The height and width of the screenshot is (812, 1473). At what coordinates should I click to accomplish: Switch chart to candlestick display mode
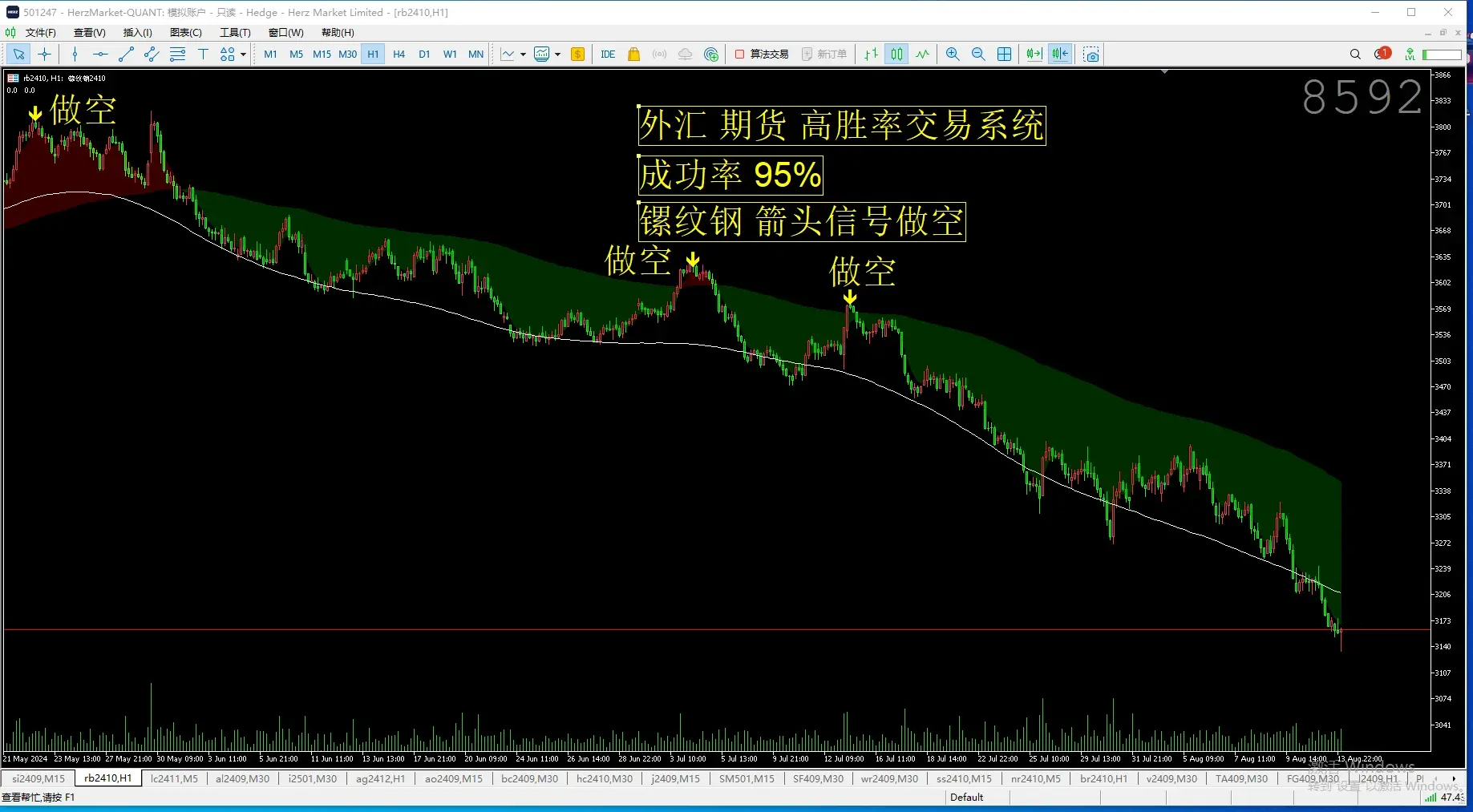click(896, 54)
